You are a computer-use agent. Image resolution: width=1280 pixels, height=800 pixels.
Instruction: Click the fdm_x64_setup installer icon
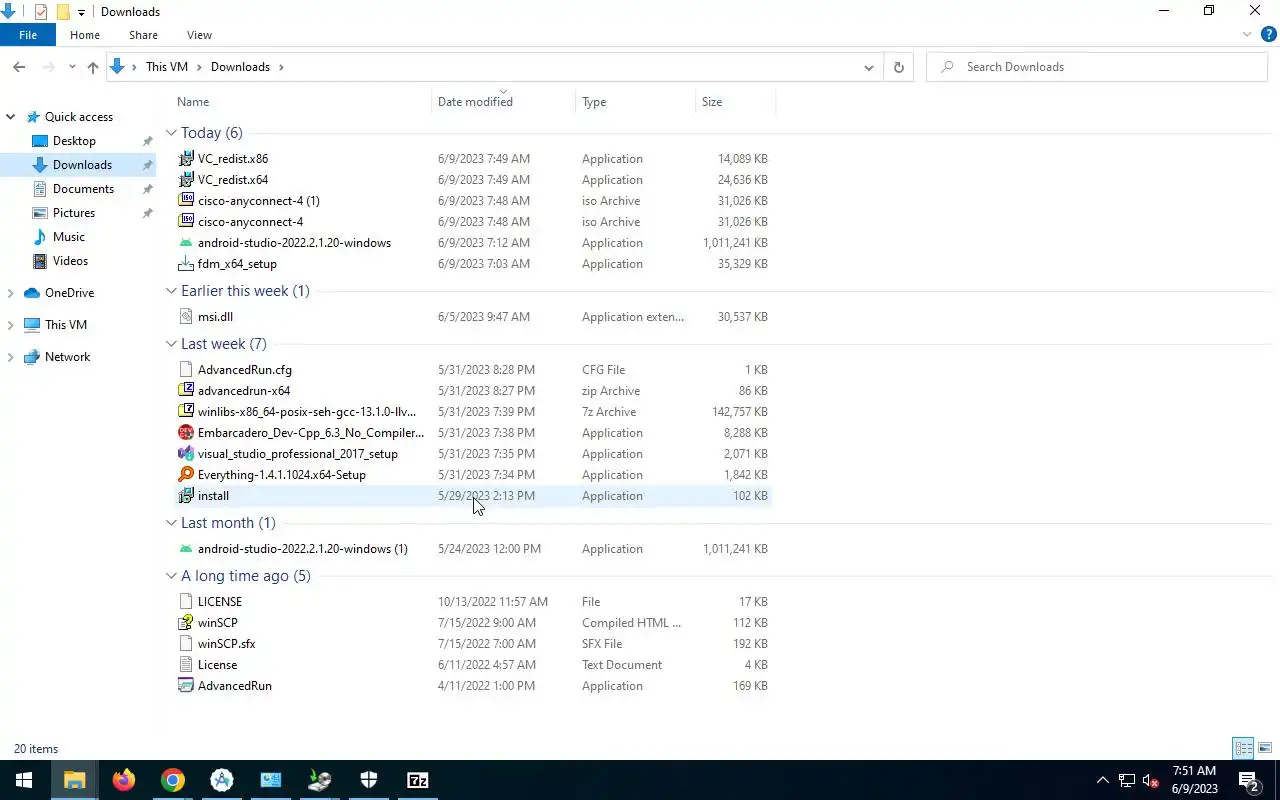(x=186, y=264)
